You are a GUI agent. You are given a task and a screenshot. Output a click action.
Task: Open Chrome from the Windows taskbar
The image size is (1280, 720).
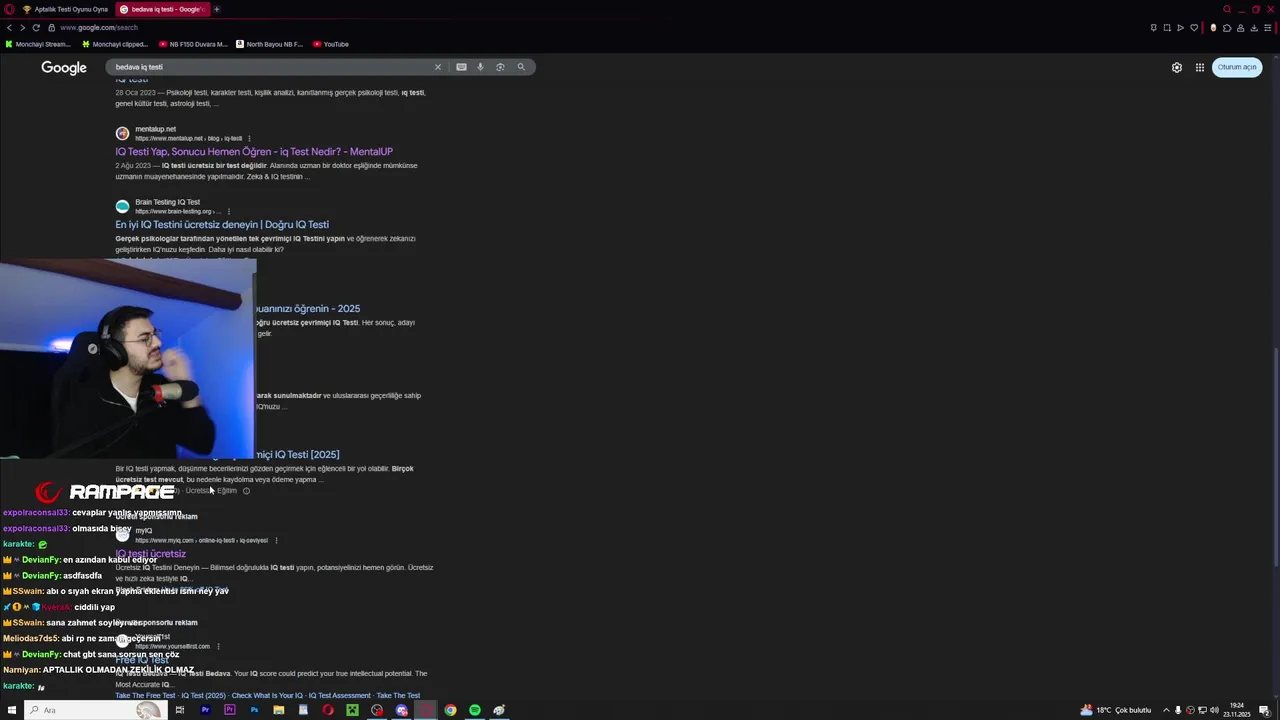click(x=450, y=710)
